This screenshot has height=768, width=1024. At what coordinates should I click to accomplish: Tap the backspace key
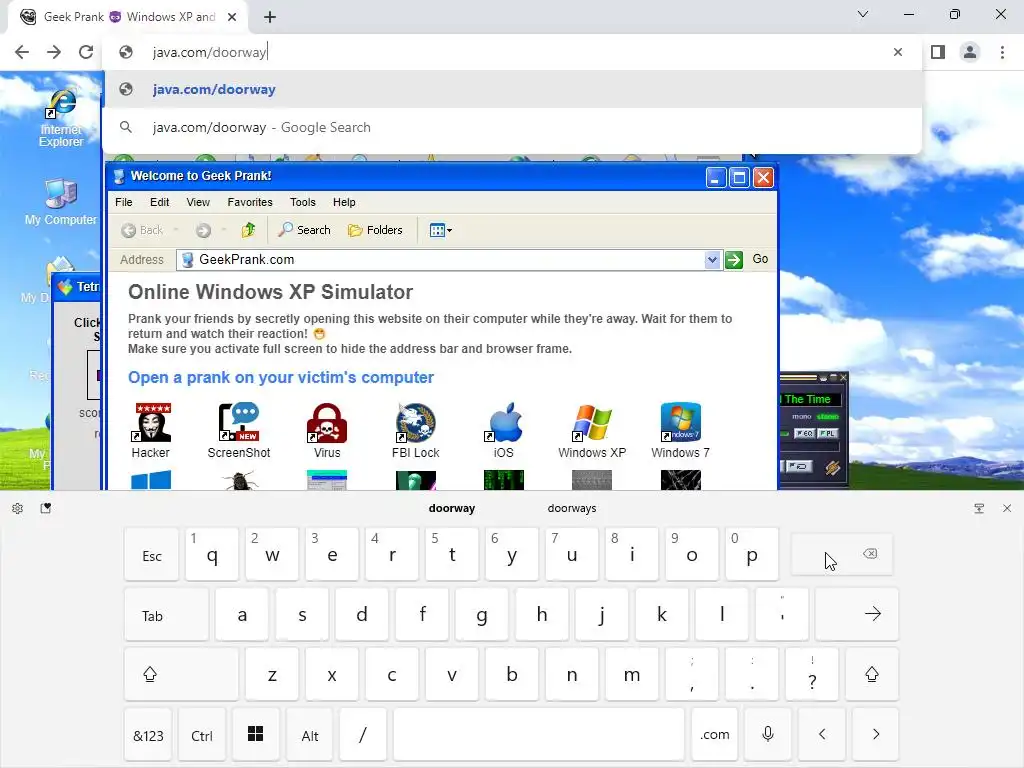pos(841,554)
